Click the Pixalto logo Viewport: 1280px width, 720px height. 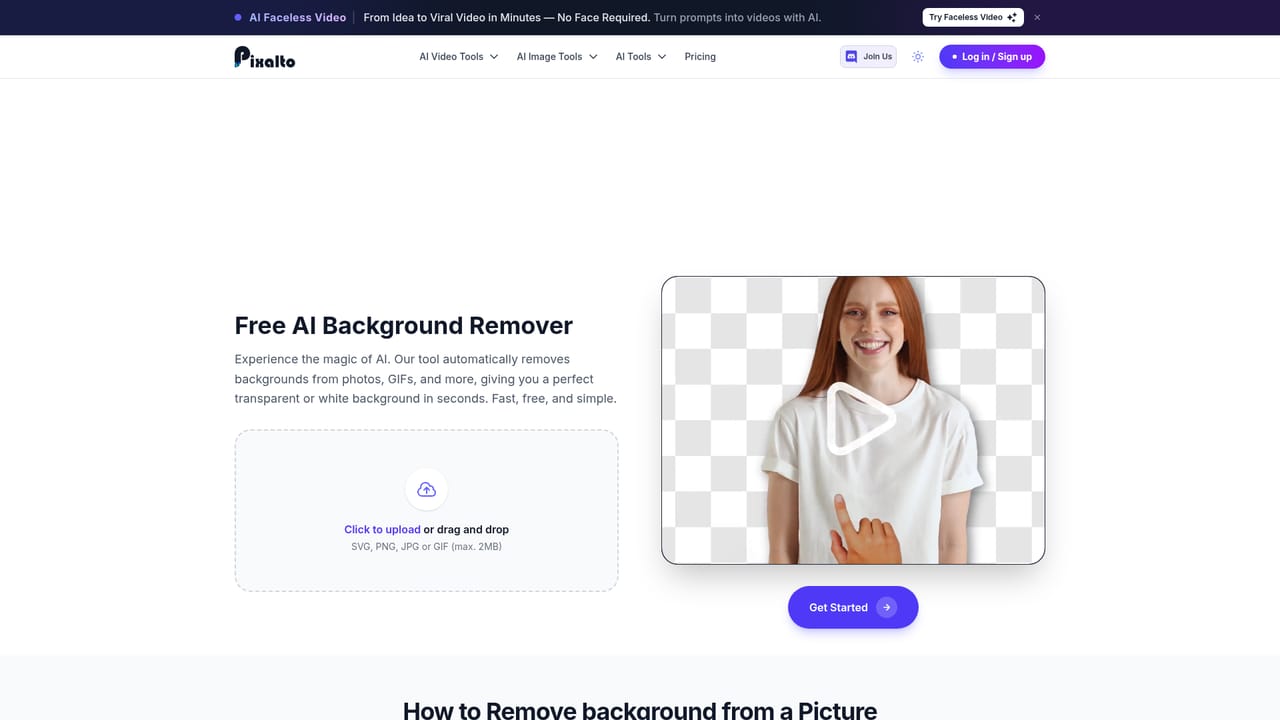tap(265, 57)
